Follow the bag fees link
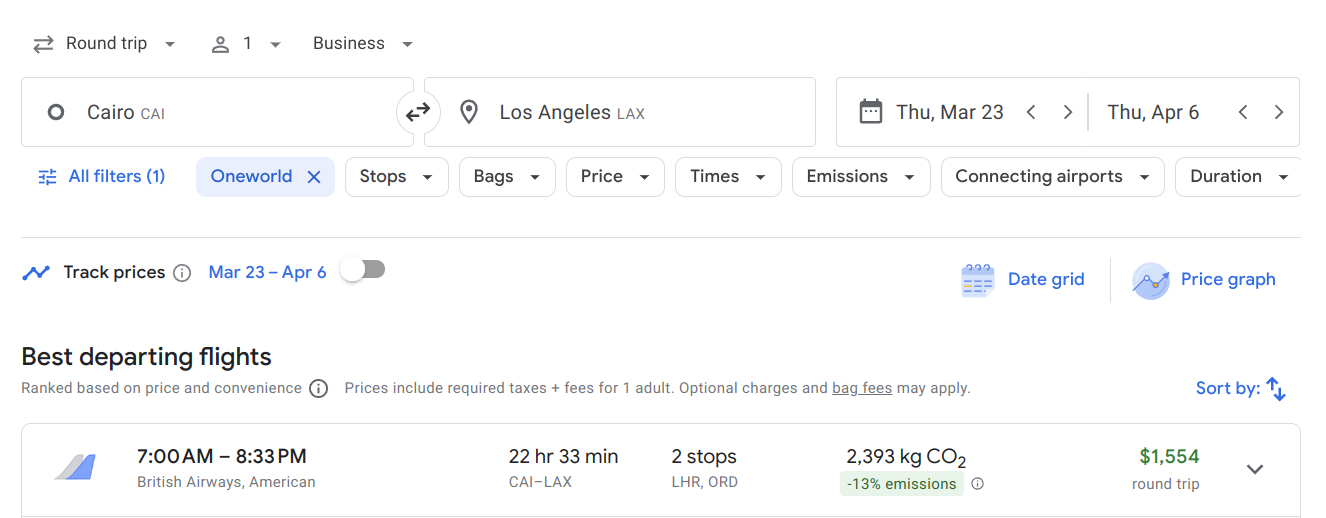Image resolution: width=1326 pixels, height=518 pixels. [861, 388]
